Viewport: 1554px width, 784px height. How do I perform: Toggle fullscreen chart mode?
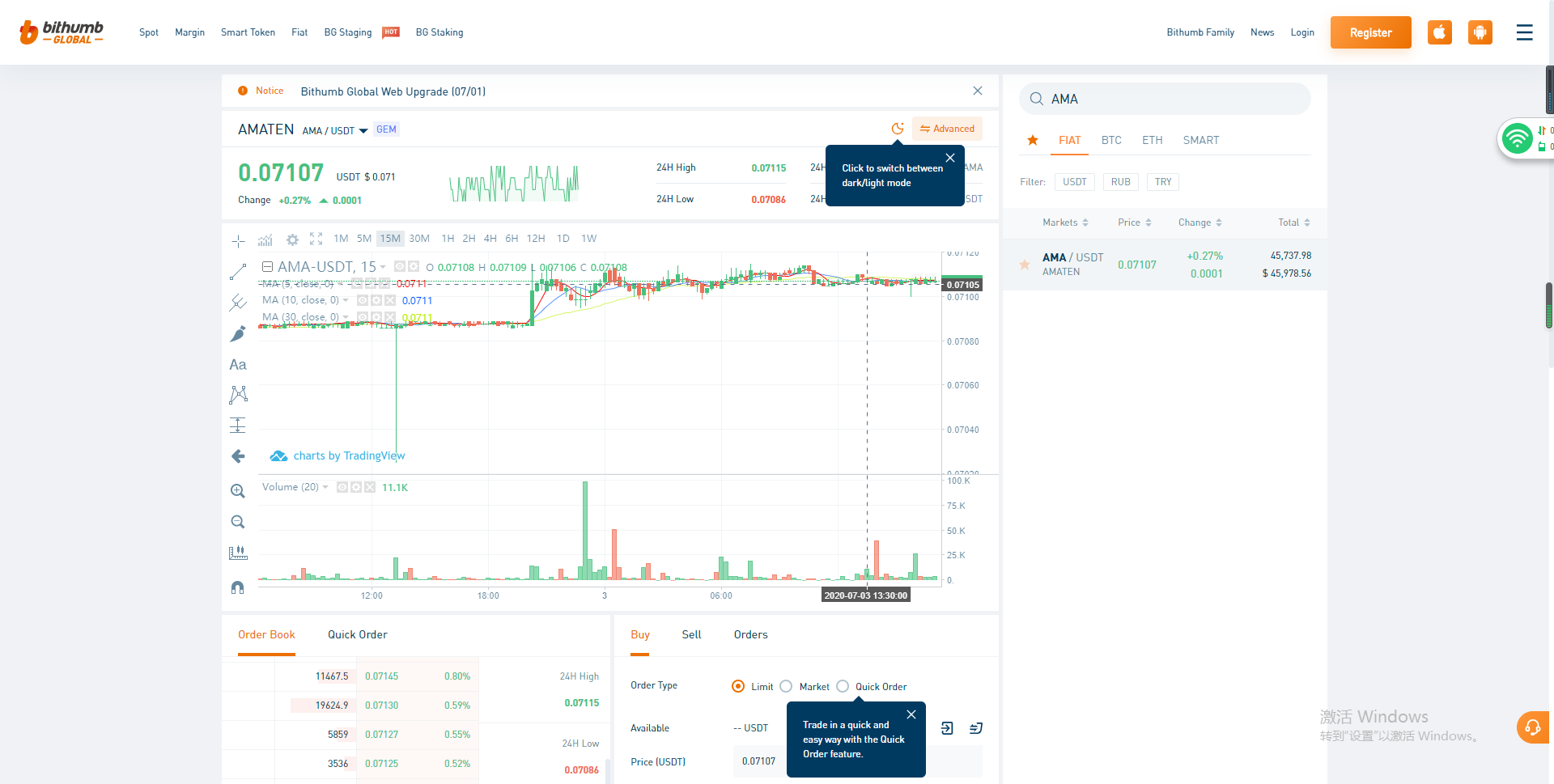click(316, 239)
